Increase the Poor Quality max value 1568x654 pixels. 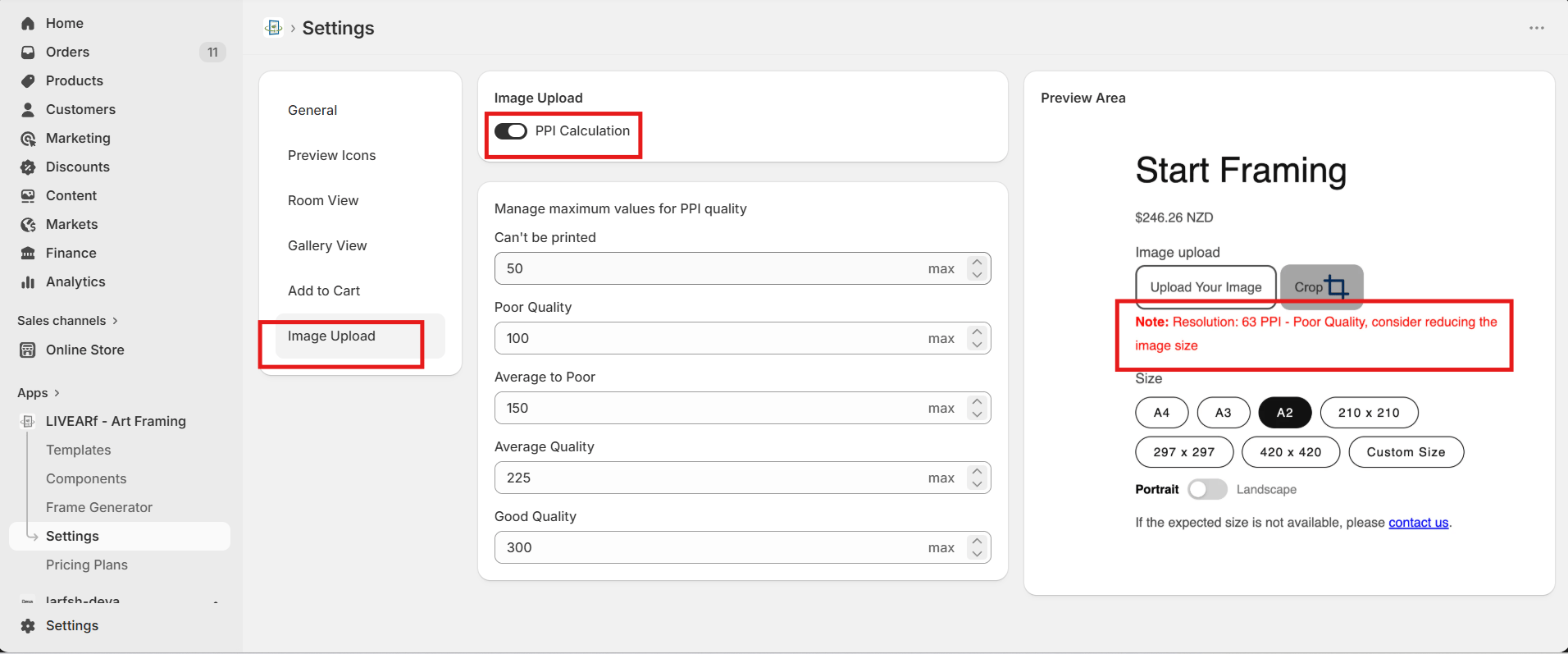coord(977,332)
